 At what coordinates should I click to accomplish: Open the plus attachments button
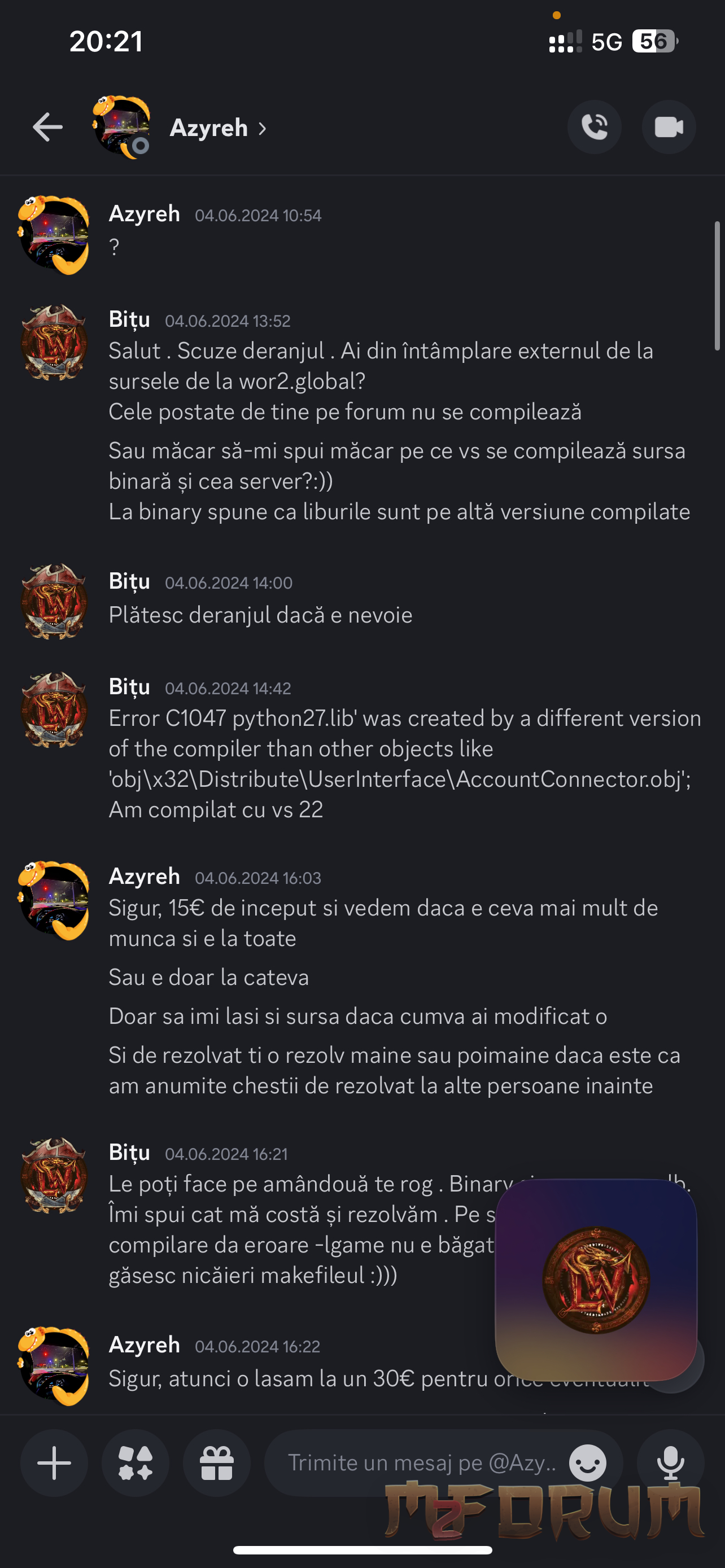(x=54, y=1462)
